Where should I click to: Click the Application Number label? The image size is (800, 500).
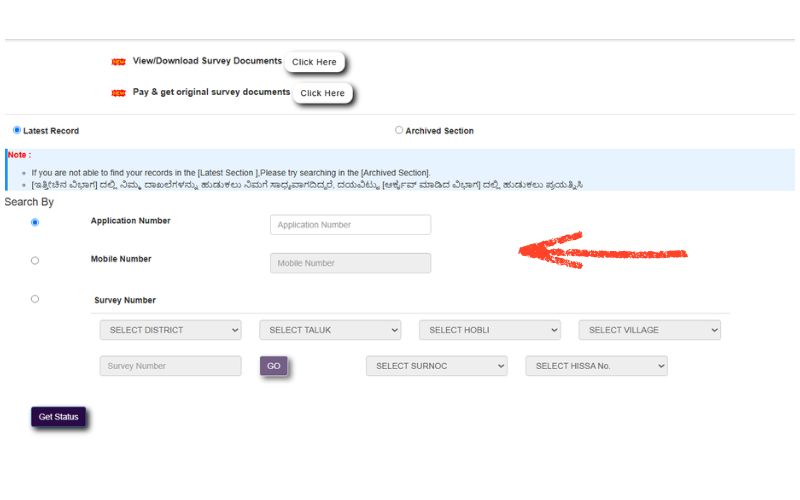tap(131, 220)
